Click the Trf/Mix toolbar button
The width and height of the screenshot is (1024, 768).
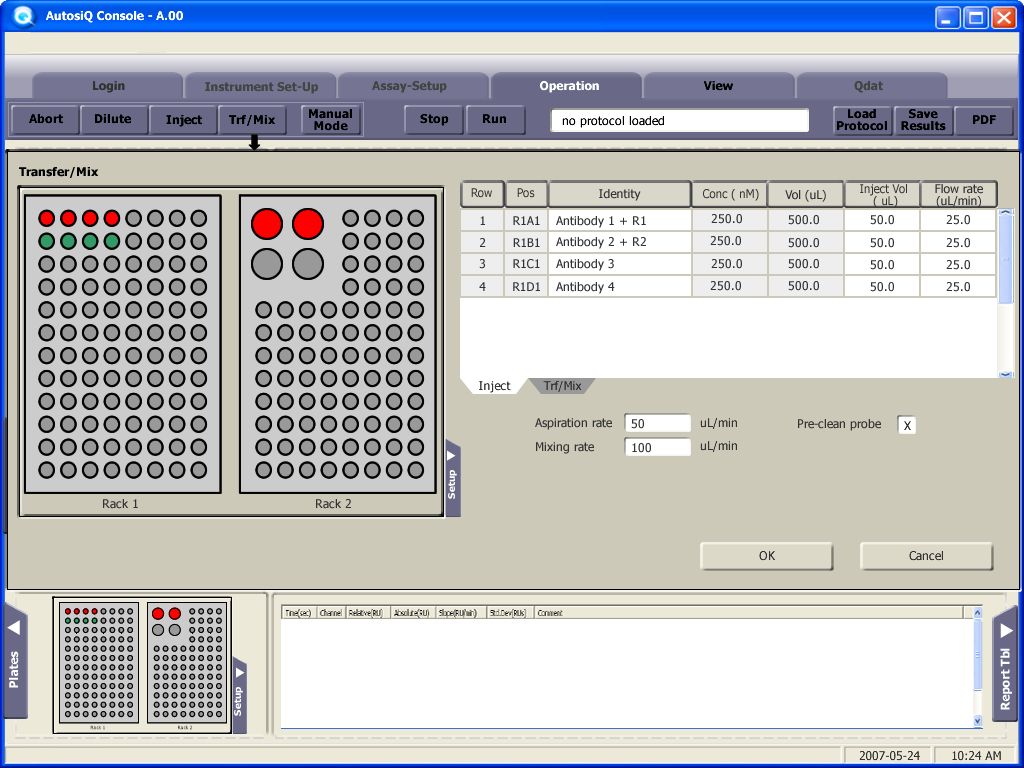(252, 120)
